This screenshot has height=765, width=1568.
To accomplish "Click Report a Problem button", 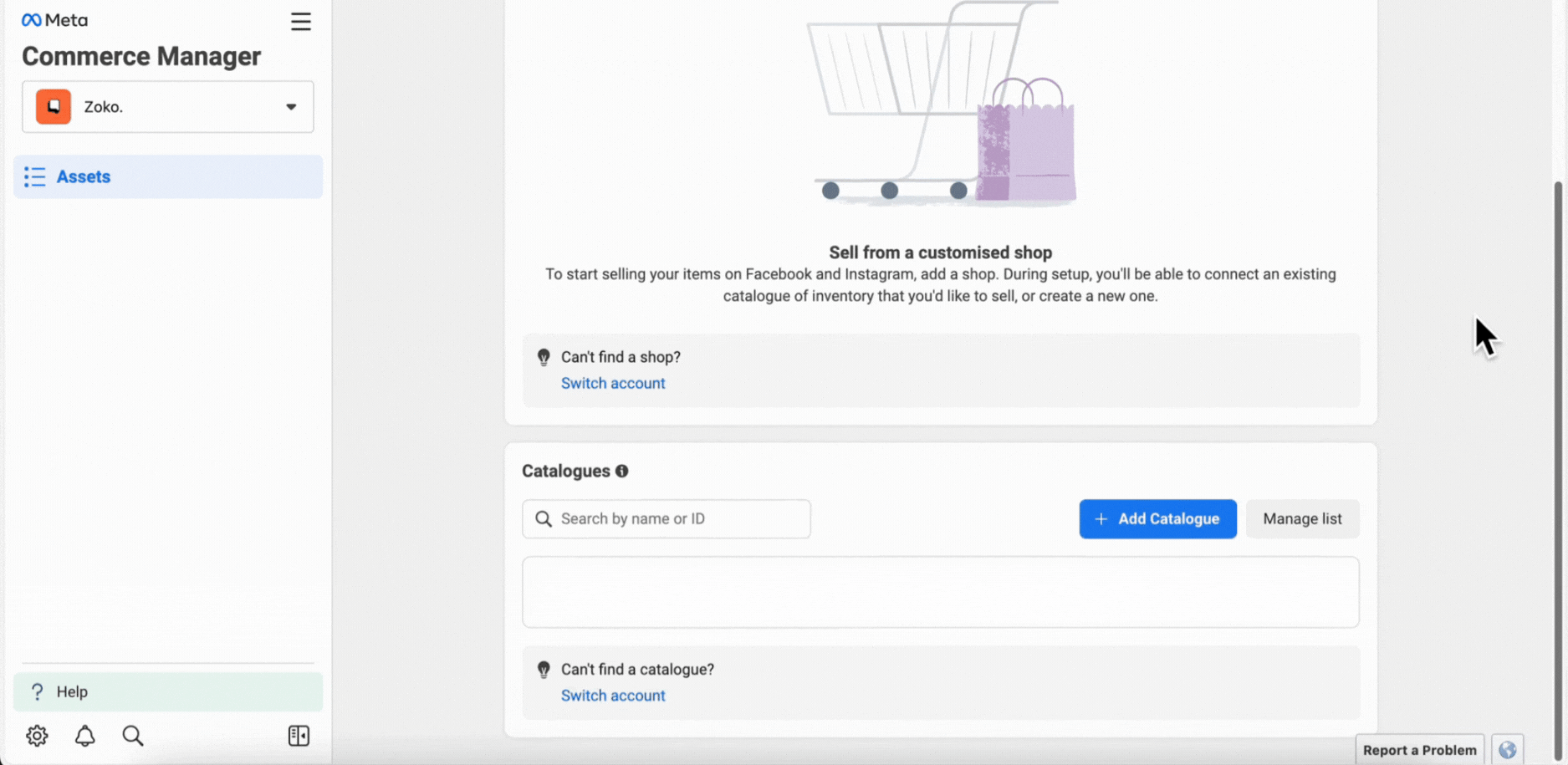I will (1419, 750).
